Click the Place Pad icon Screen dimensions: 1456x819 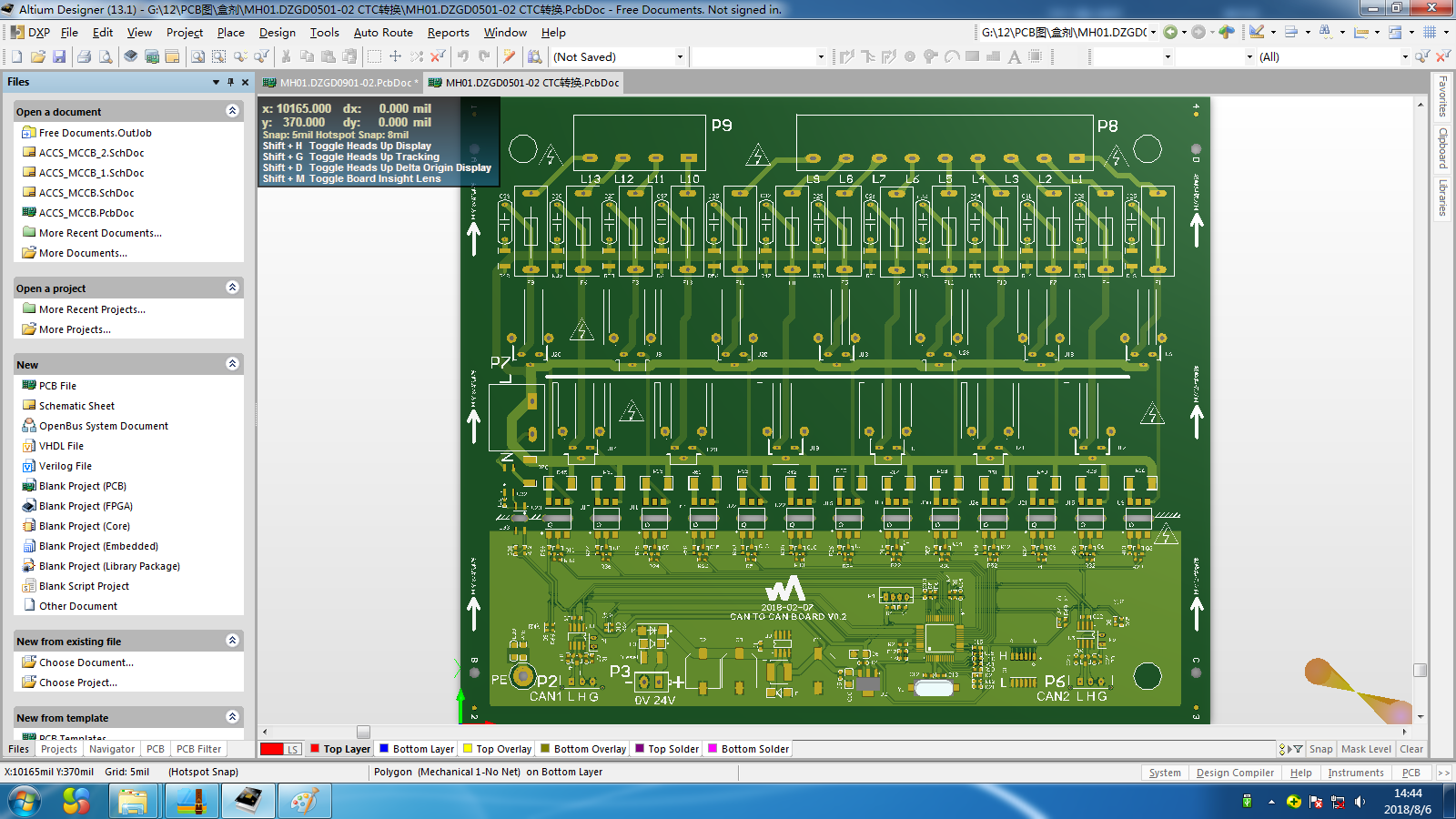click(910, 56)
